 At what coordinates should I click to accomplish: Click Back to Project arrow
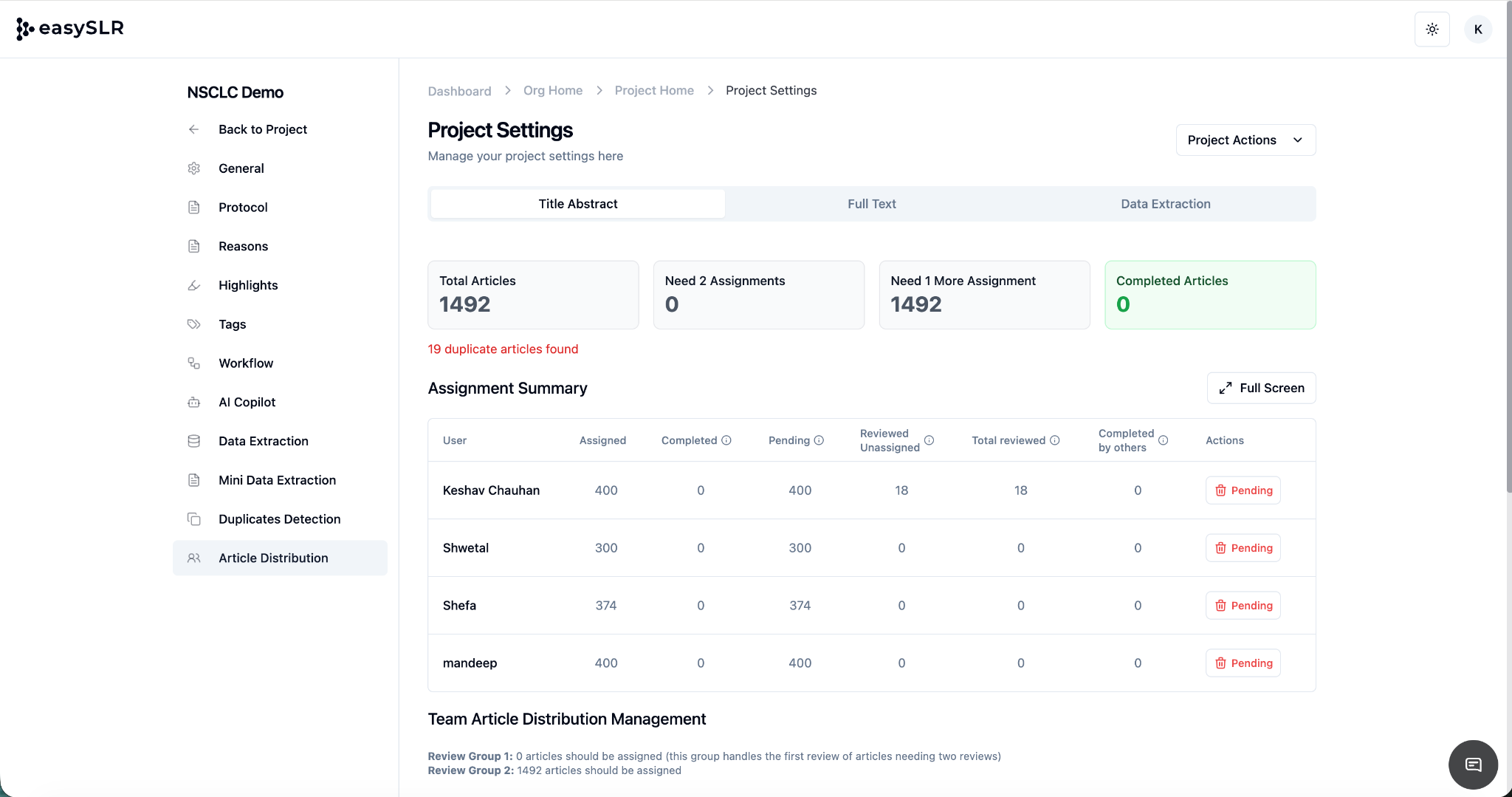pos(194,129)
